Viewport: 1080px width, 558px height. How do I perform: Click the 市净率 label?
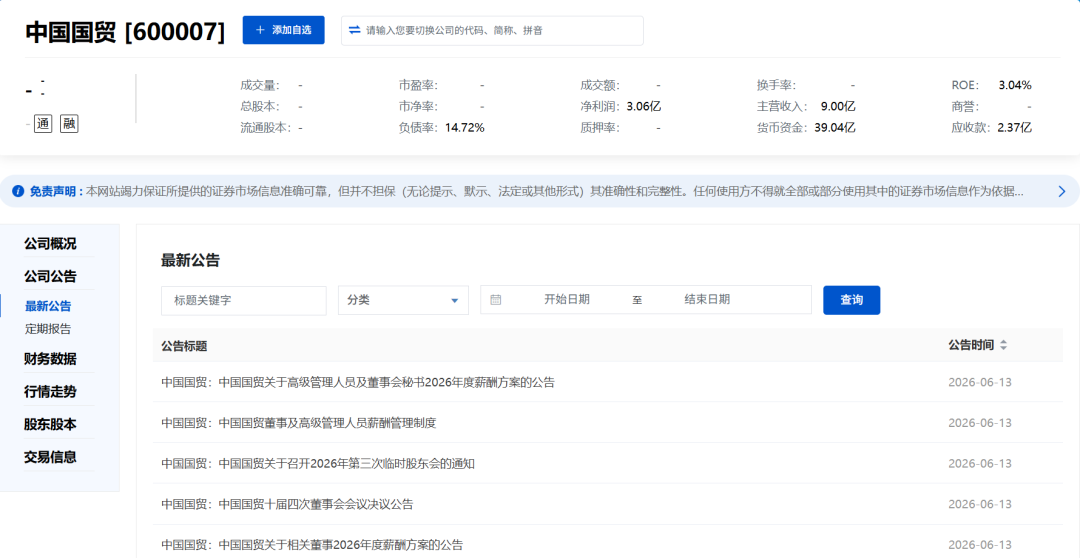pos(418,107)
